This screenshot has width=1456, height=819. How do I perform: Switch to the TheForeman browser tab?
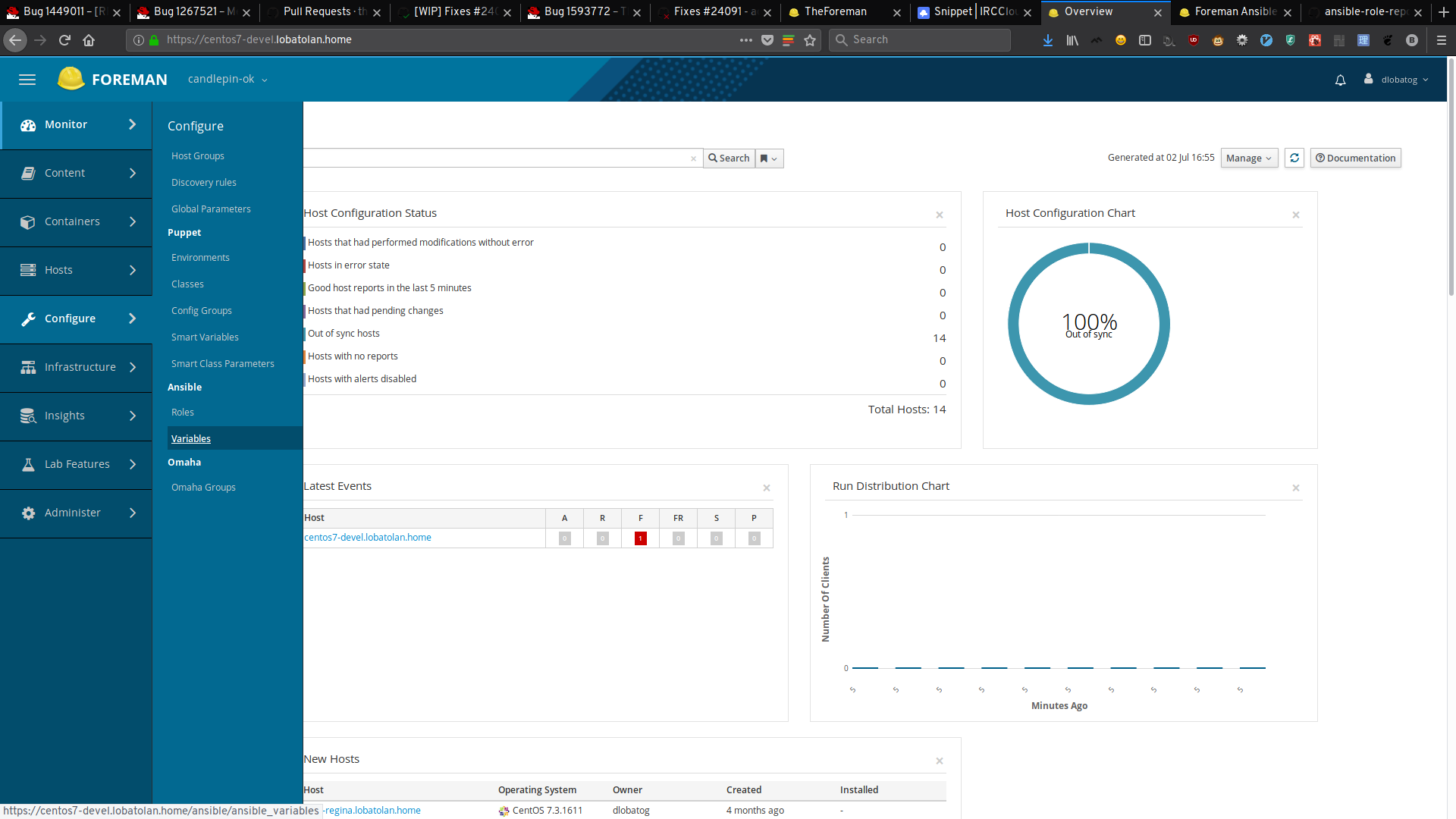tap(844, 12)
